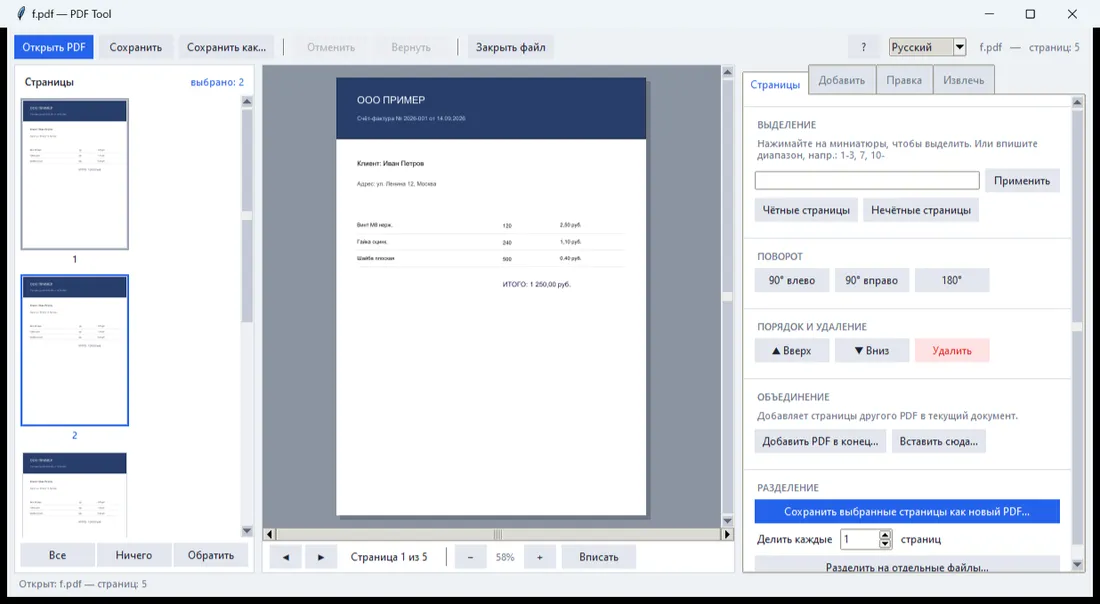Zoom in with the plus button

click(x=539, y=557)
